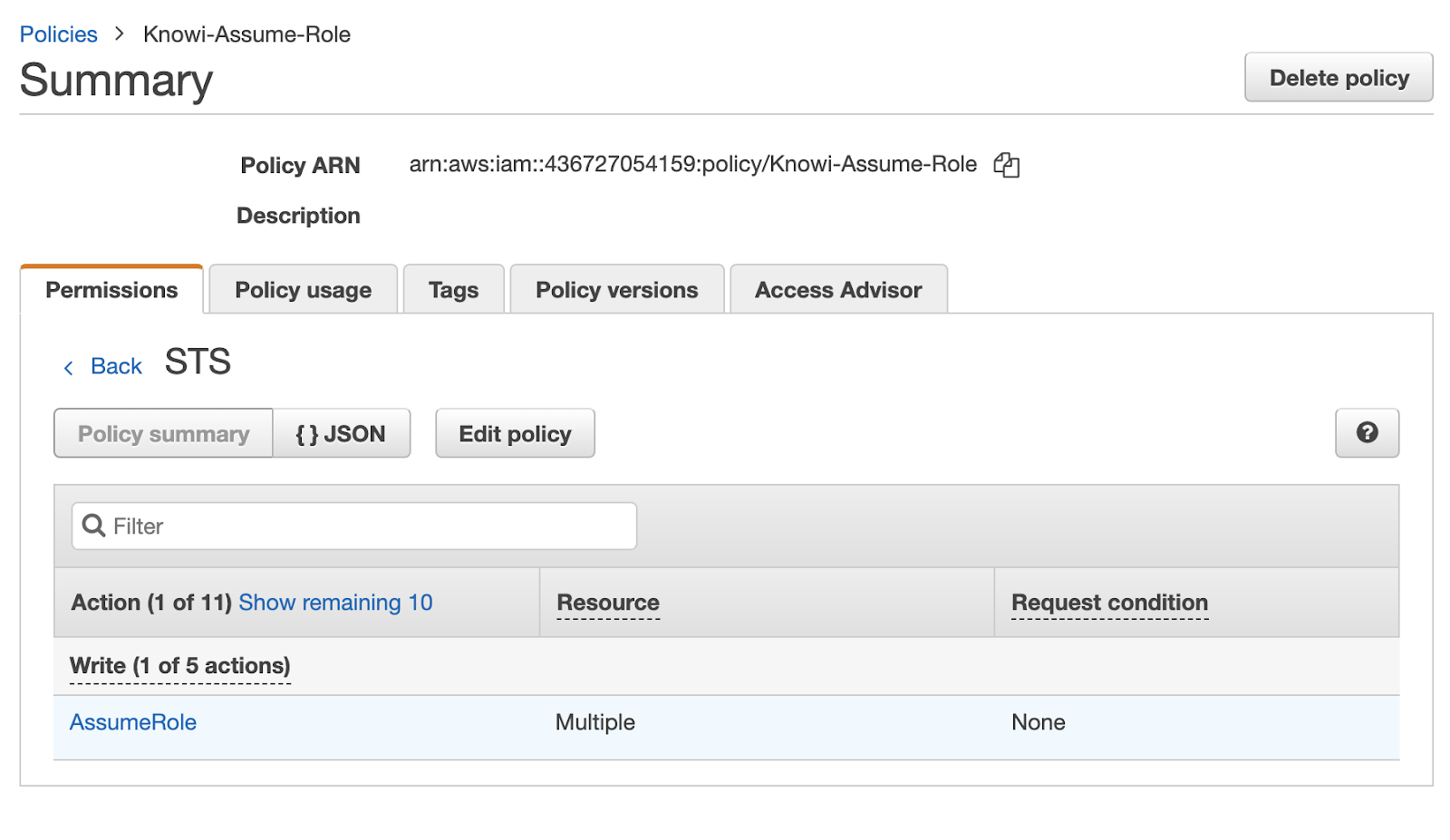The height and width of the screenshot is (840, 1450).
Task: Go to the Access Advisor tab
Action: (837, 290)
